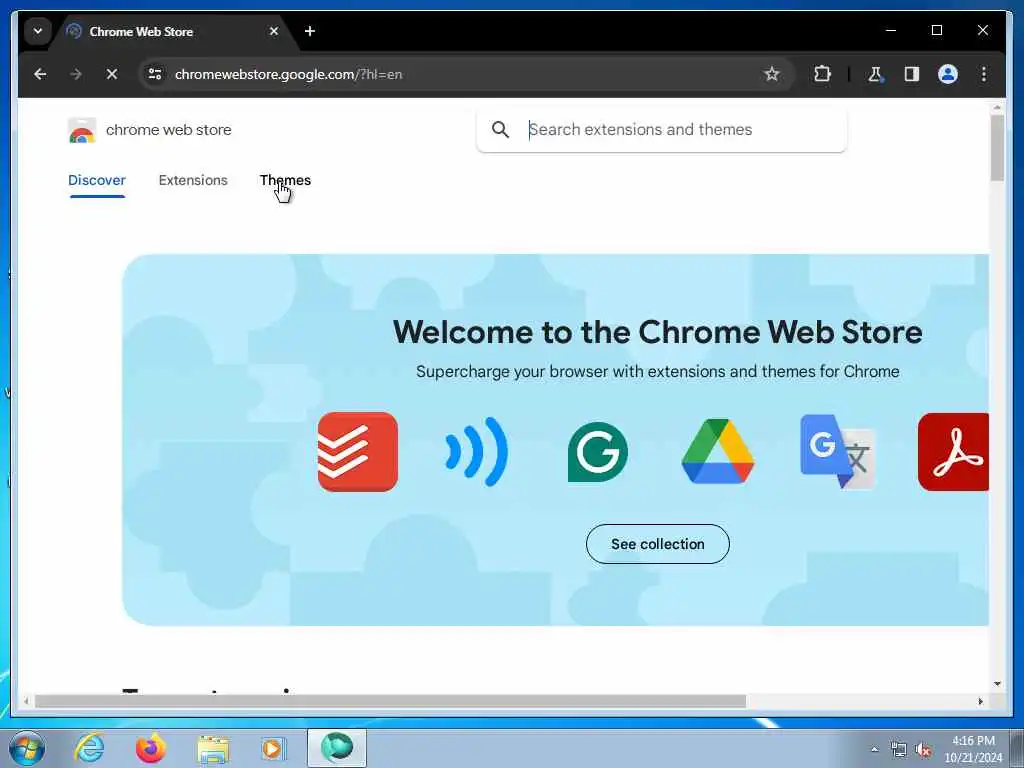The height and width of the screenshot is (768, 1024).
Task: Click the horizontal scrollbar thumb
Action: [x=390, y=701]
